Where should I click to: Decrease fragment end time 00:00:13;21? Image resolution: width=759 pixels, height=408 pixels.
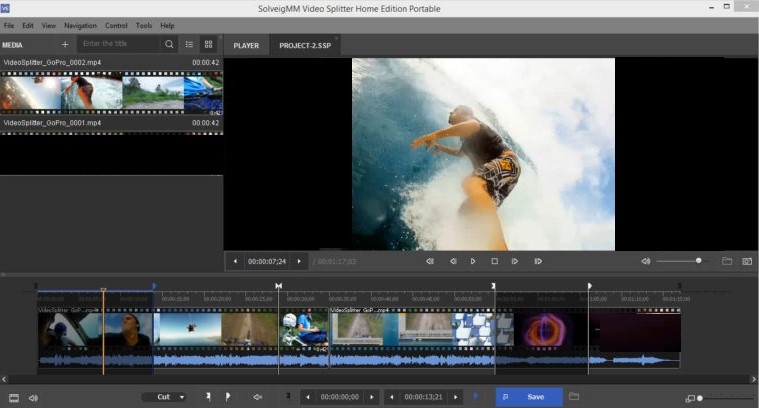point(392,397)
